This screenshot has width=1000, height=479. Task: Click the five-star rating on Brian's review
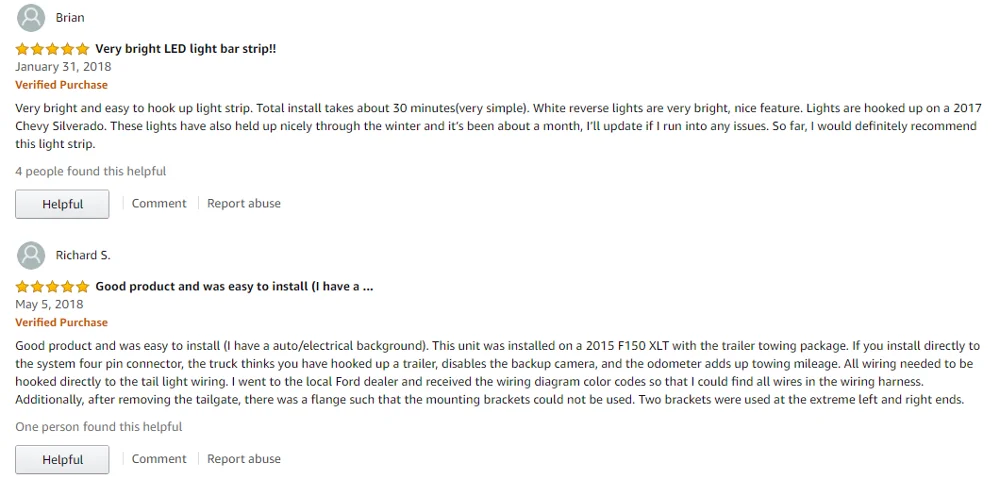coord(52,49)
